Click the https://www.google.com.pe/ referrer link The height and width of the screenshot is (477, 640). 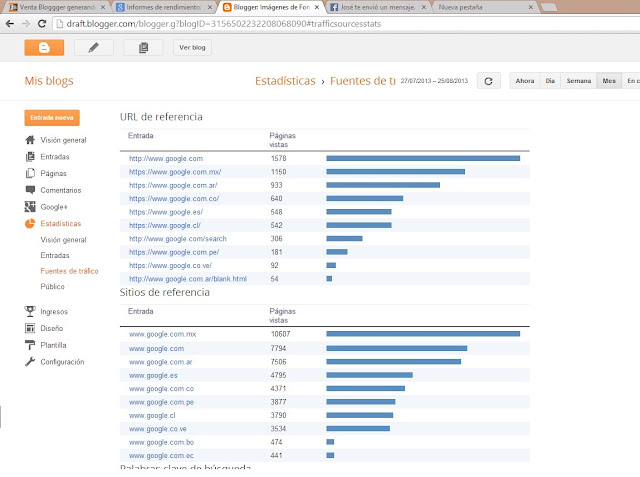point(174,252)
